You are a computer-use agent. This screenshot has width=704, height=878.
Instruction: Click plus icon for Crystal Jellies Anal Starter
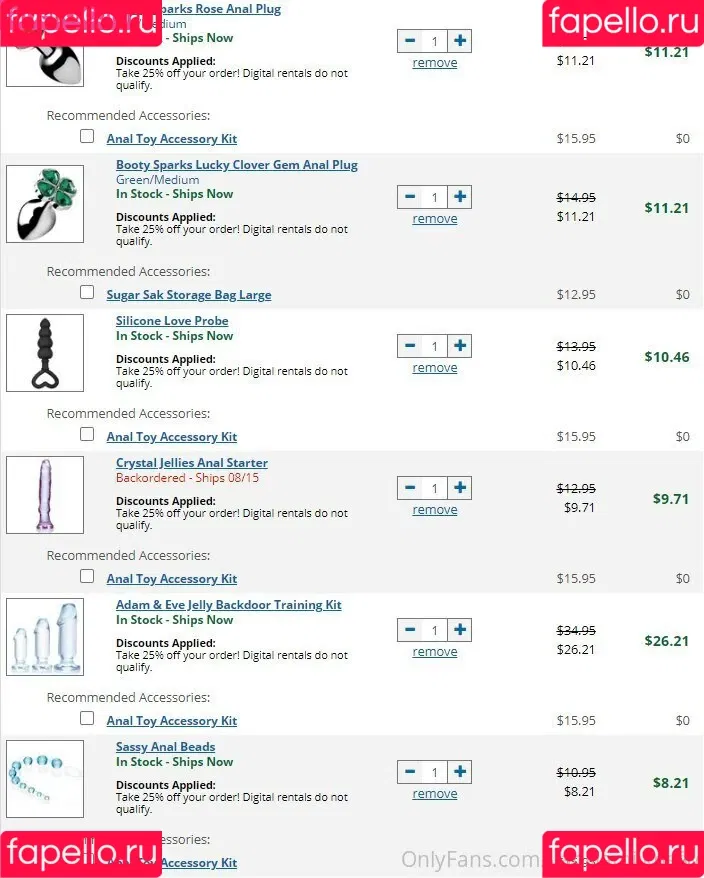point(460,488)
